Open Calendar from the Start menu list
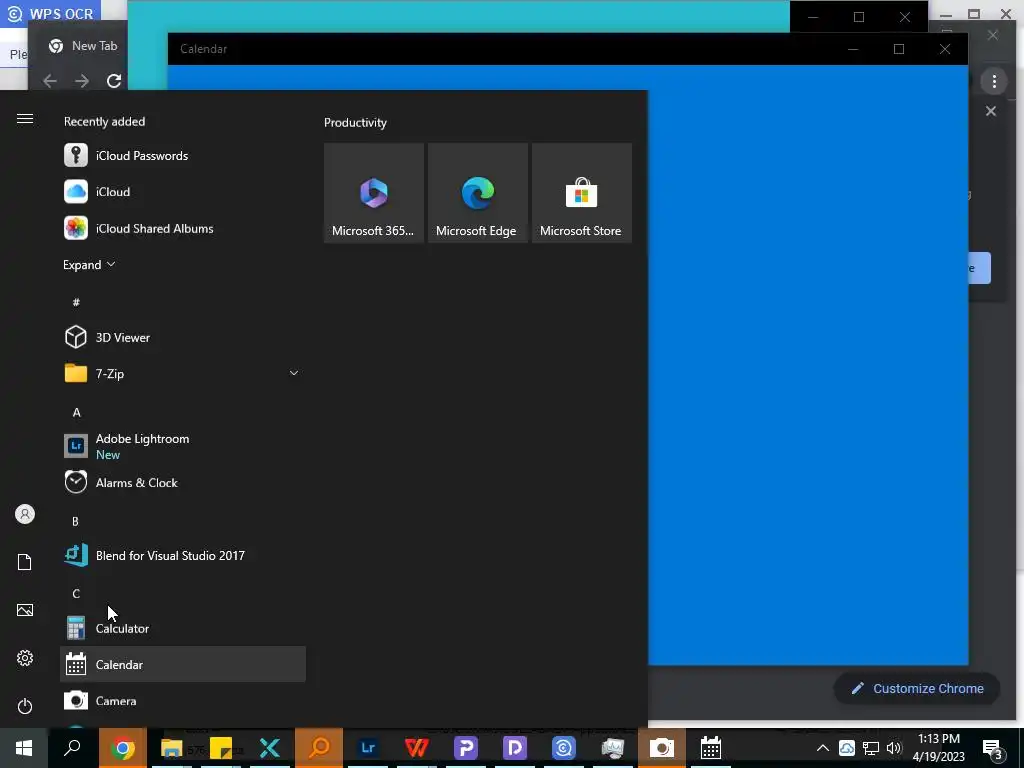 tap(183, 664)
